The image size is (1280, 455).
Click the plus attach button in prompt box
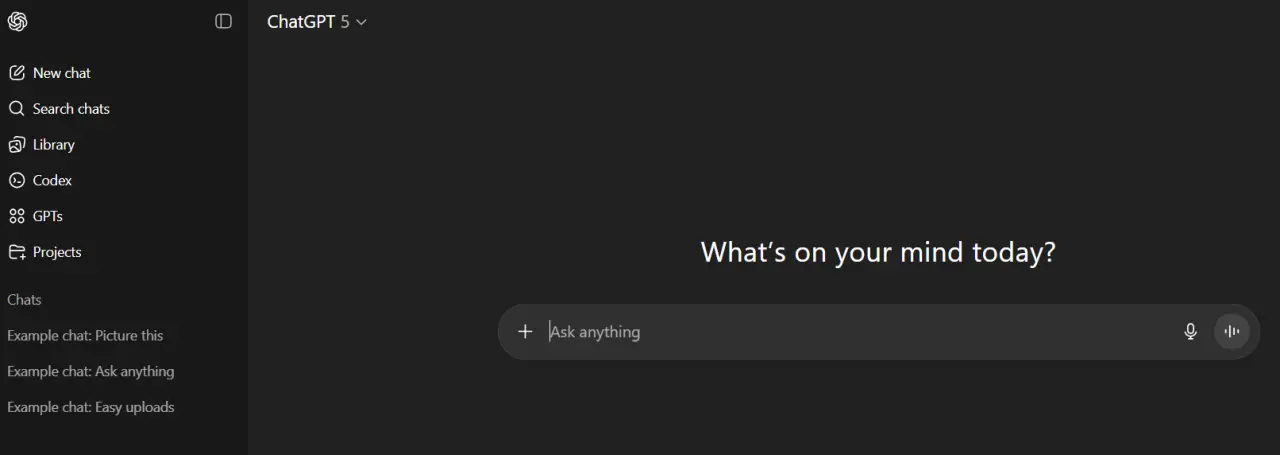point(525,331)
